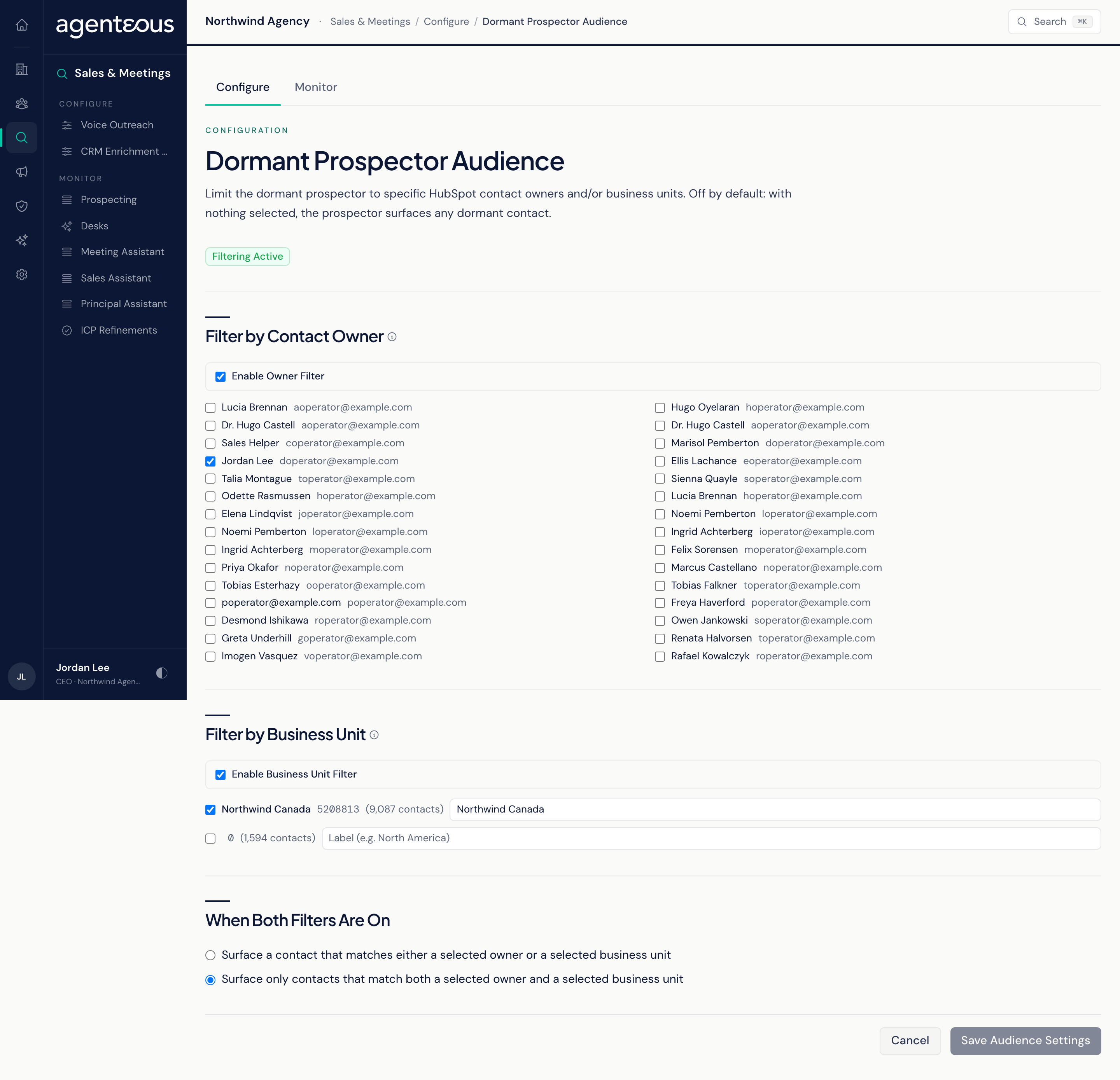Image resolution: width=1120 pixels, height=1080 pixels.
Task: Follow the Configure breadcrumb link
Action: (446, 22)
